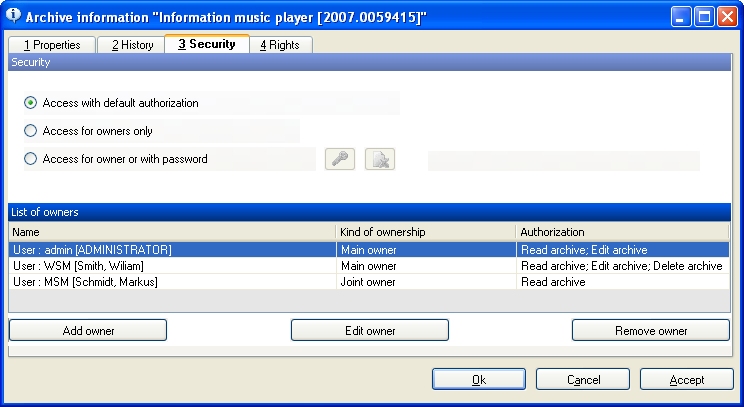This screenshot has width=744, height=407.
Task: Go to the 4 Rights tab
Action: coord(280,45)
